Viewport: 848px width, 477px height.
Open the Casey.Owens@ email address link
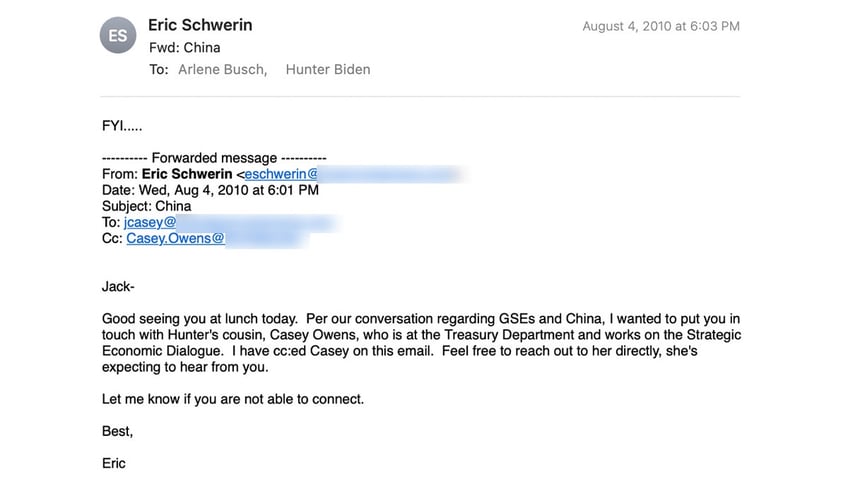tap(175, 238)
